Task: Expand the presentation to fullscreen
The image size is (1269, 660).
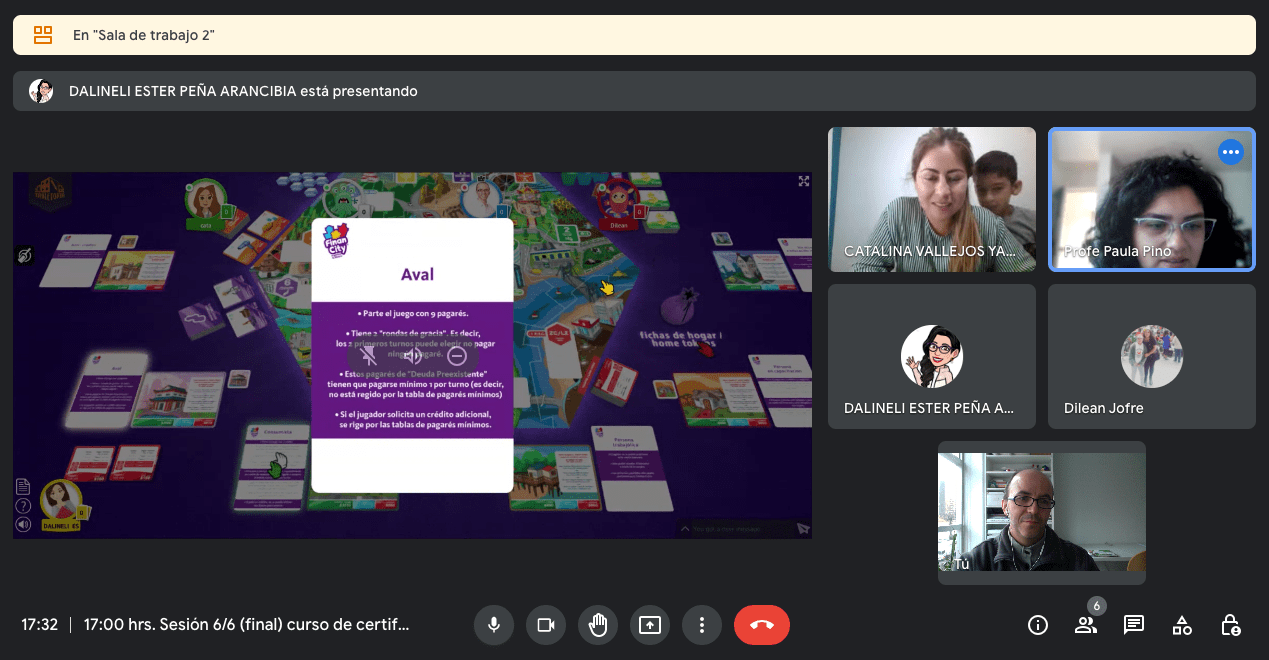Action: [803, 181]
